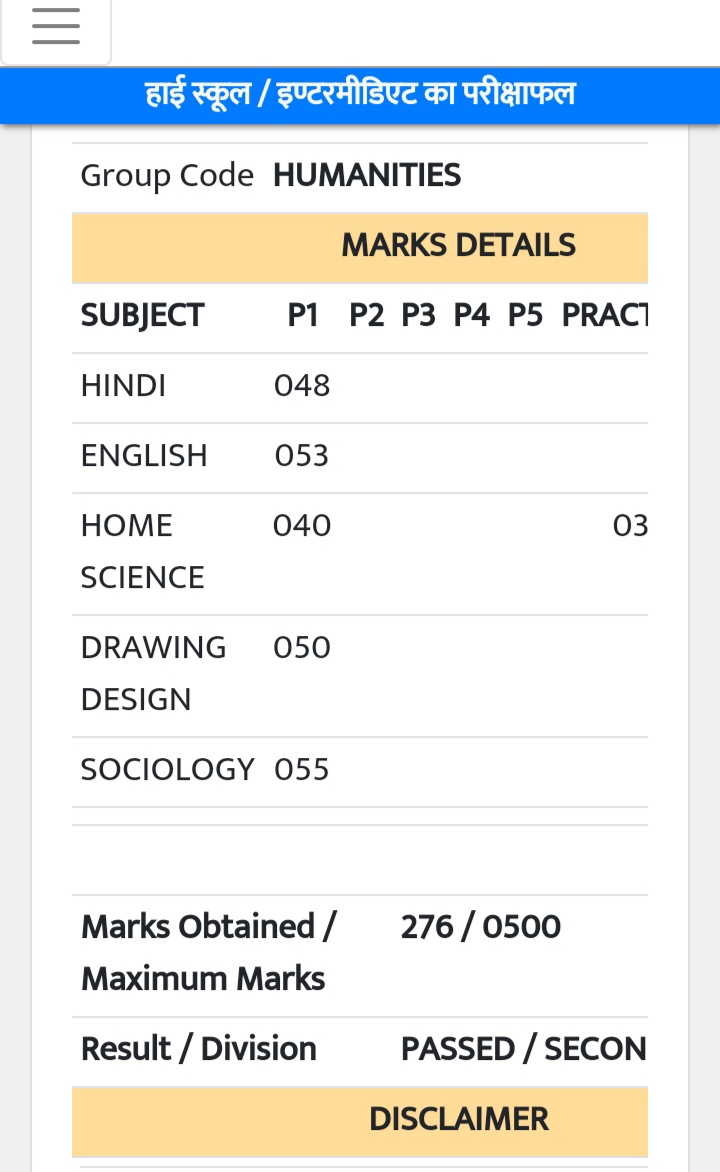Select the HOME SCIENCE subject cell
This screenshot has width=720, height=1172.
142,552
